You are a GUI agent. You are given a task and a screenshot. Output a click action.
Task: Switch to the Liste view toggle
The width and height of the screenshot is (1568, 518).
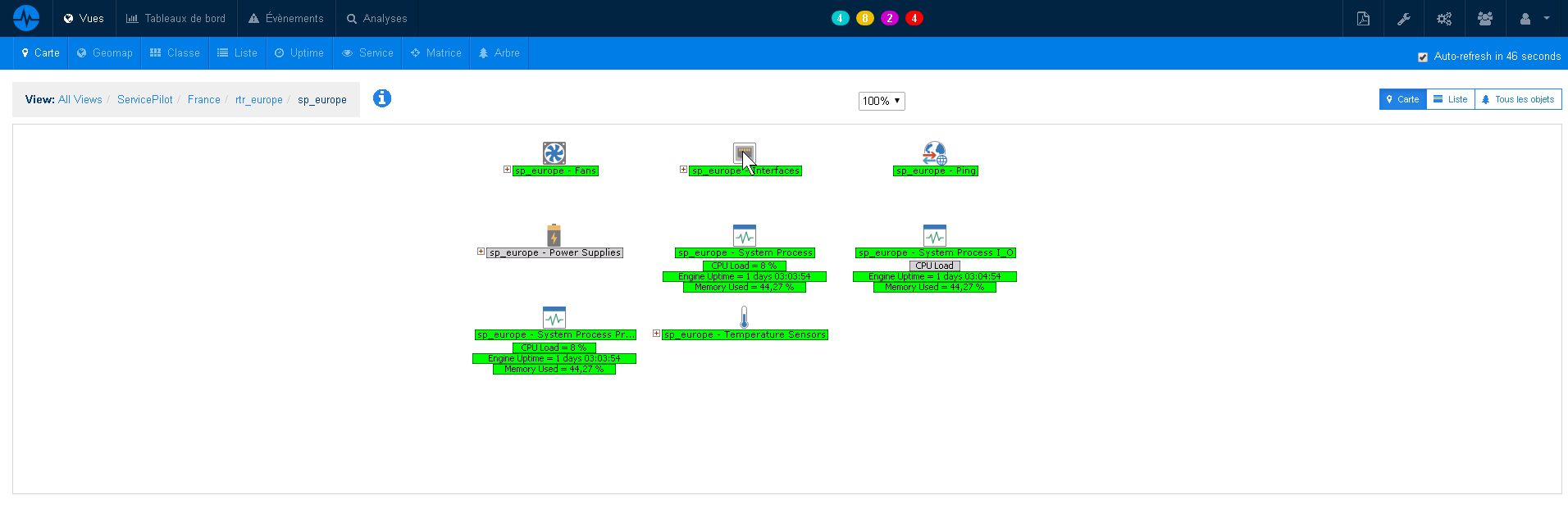click(1451, 99)
